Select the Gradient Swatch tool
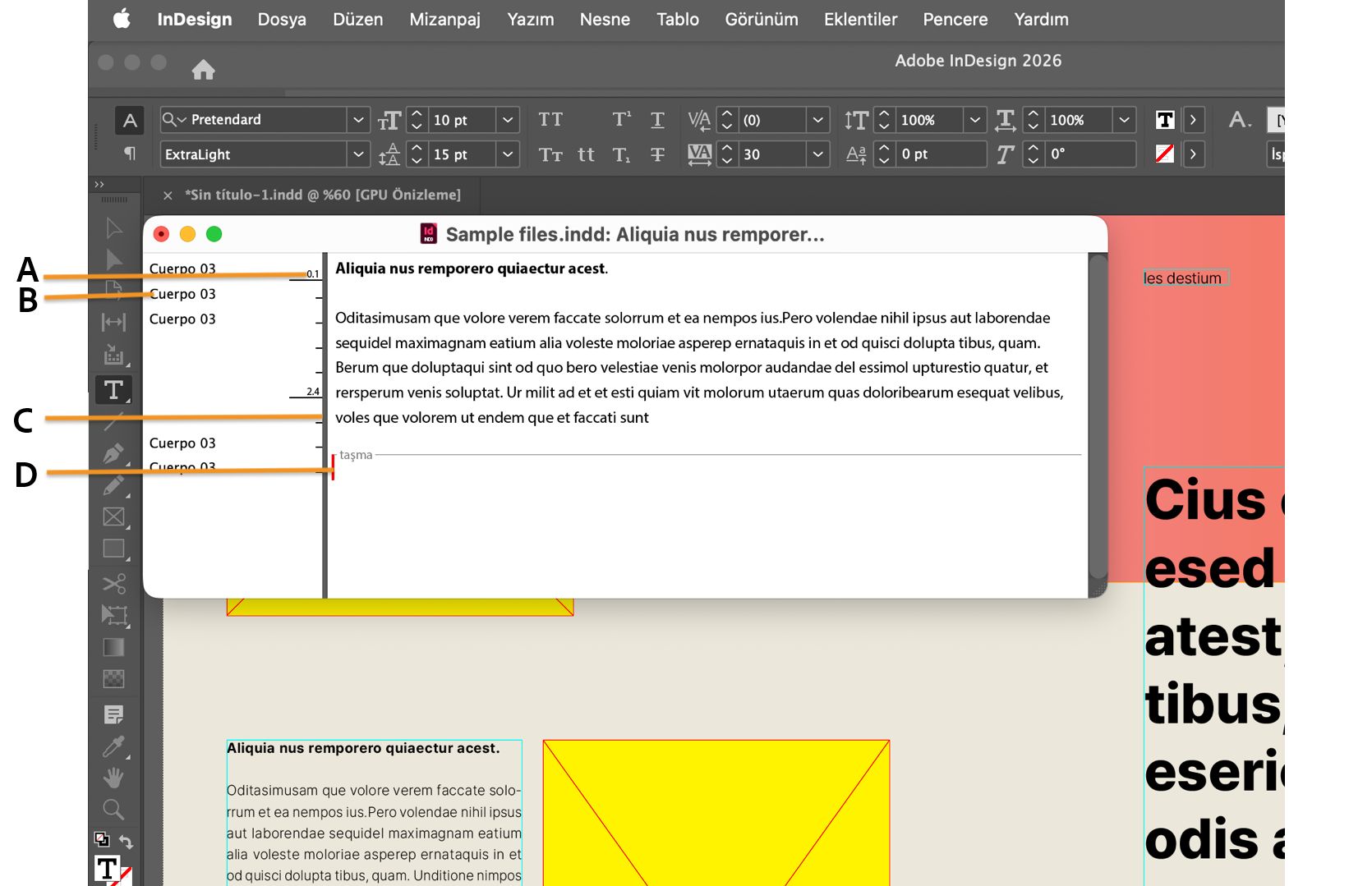Viewport: 1372px width, 886px height. pyautogui.click(x=114, y=648)
